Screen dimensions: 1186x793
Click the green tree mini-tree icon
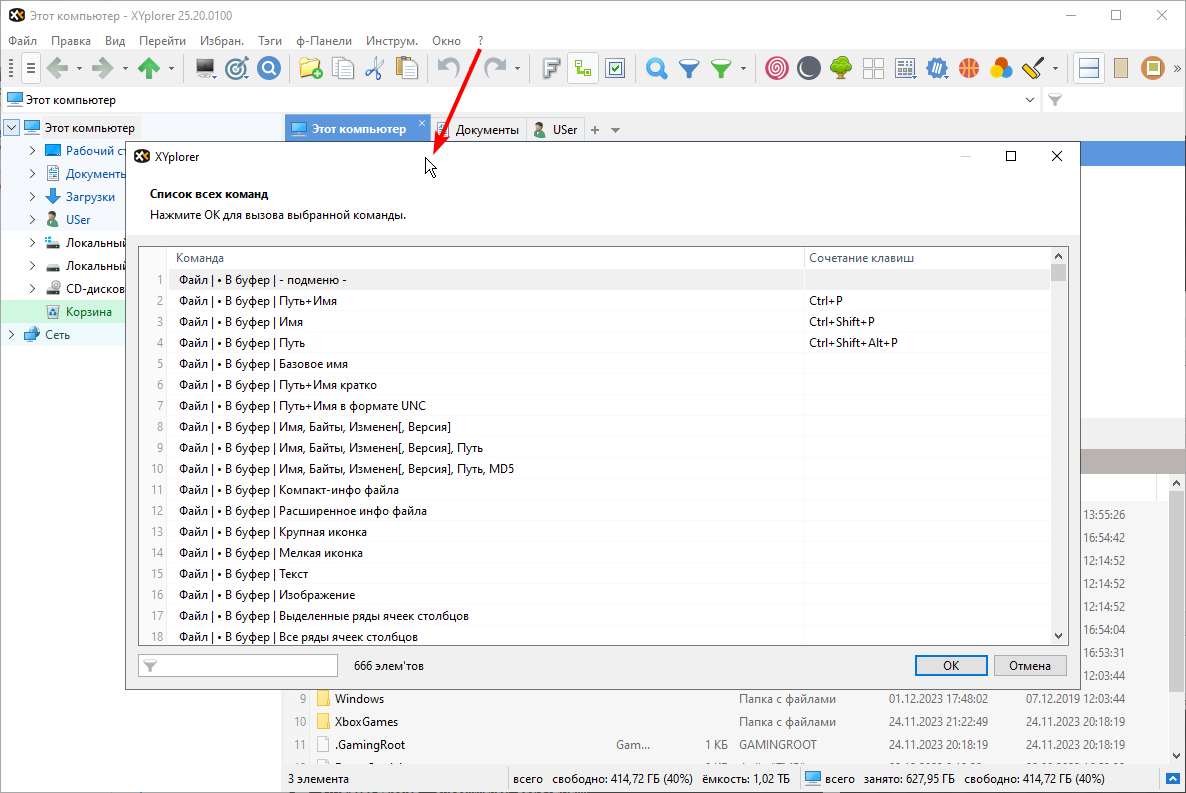point(841,68)
